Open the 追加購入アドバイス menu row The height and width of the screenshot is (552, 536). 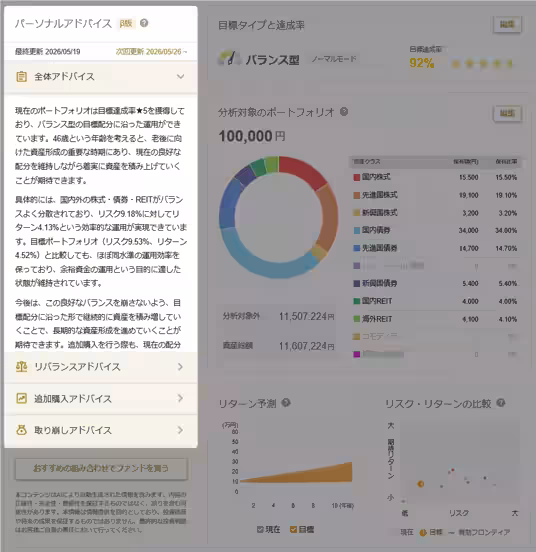click(101, 399)
